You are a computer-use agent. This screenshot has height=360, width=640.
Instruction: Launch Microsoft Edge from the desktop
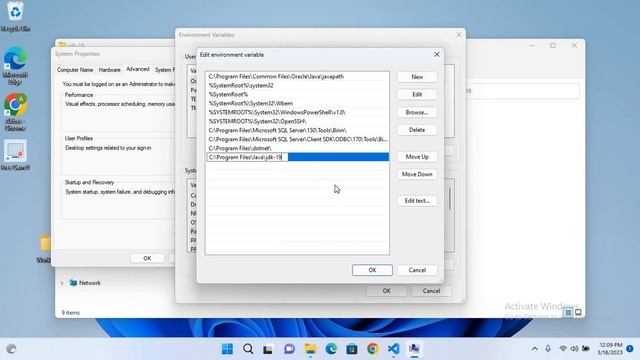click(x=15, y=65)
